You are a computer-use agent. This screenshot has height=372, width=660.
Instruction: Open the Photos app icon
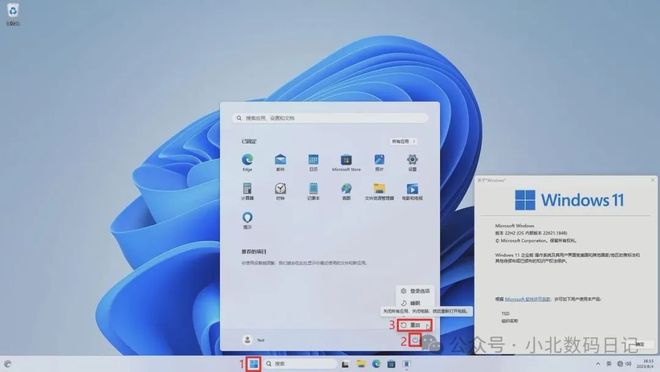tap(379, 162)
